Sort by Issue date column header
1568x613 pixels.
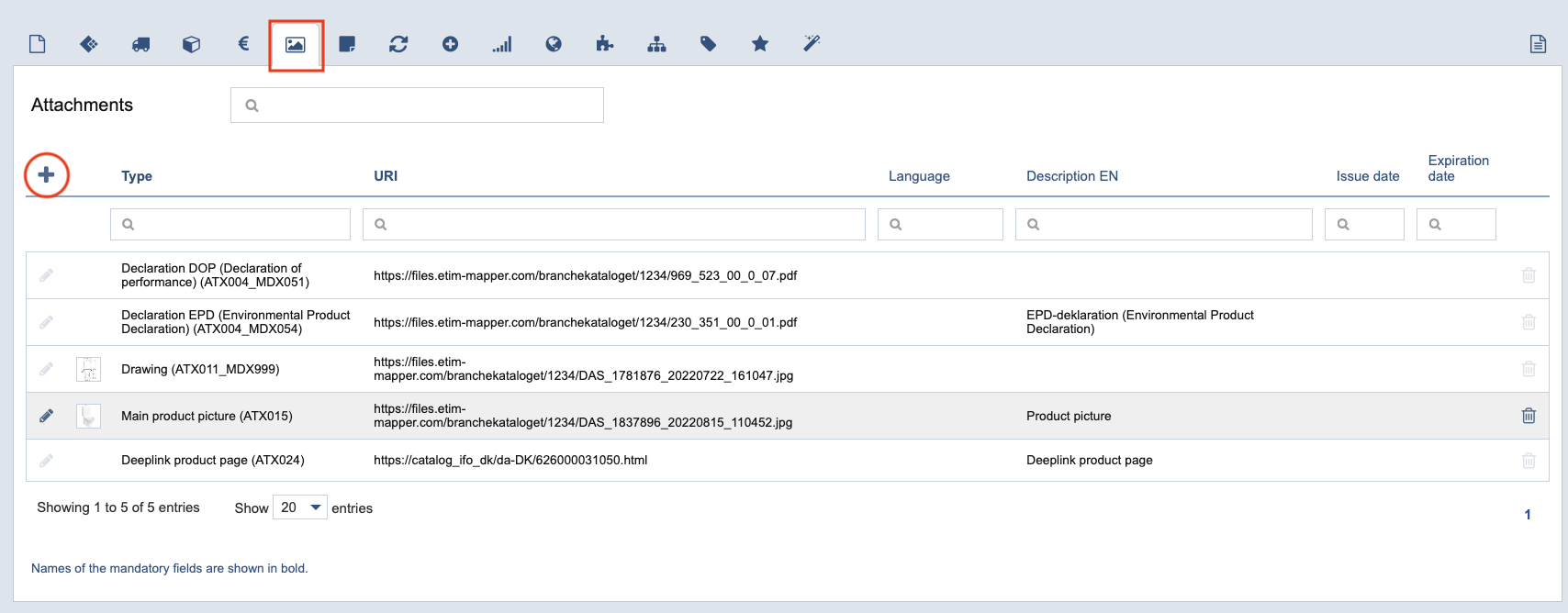click(1368, 176)
